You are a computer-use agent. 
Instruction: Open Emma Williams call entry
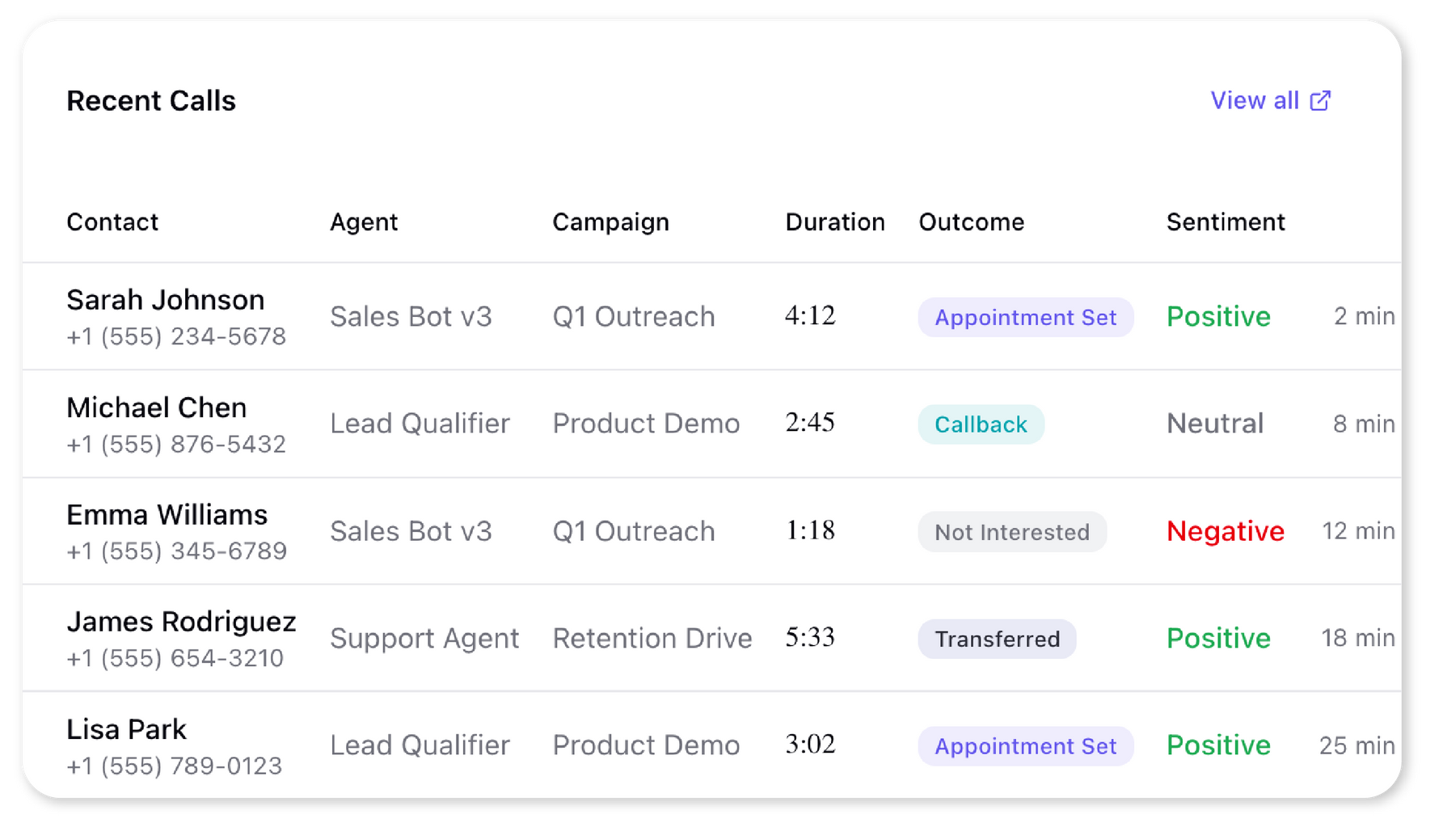711,531
